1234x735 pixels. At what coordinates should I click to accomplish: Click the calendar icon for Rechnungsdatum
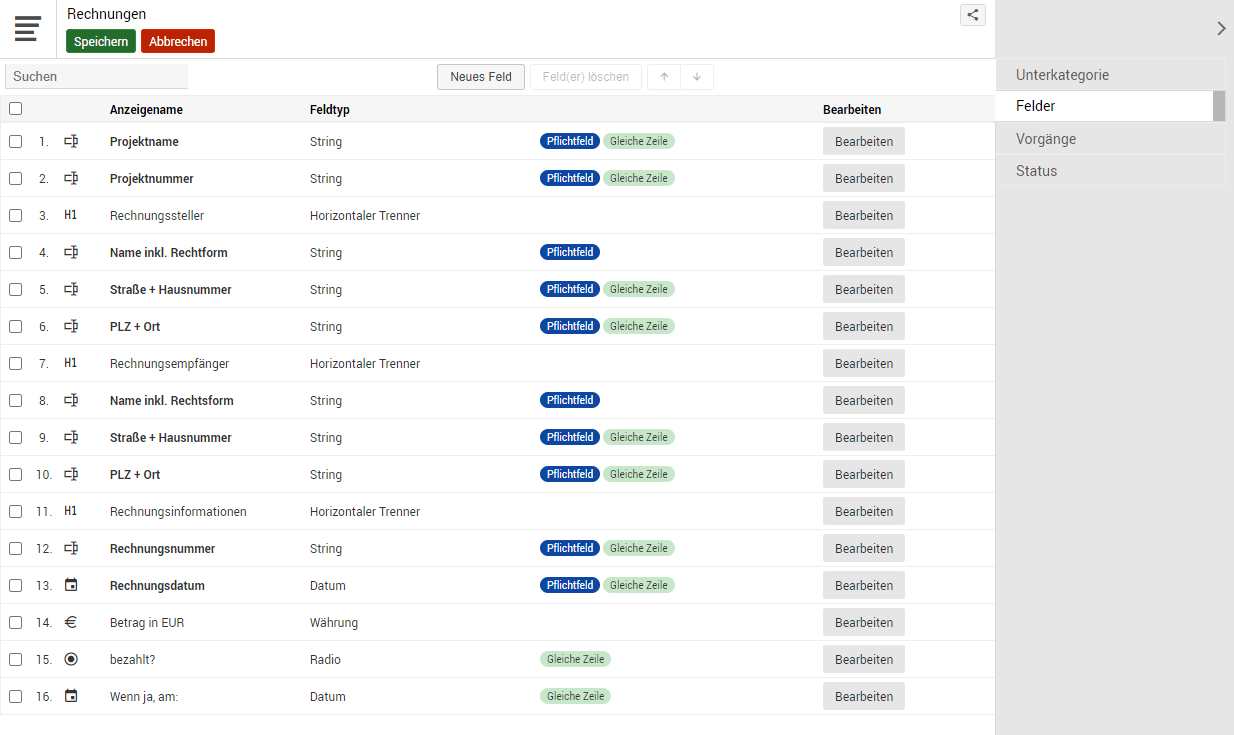pos(71,585)
